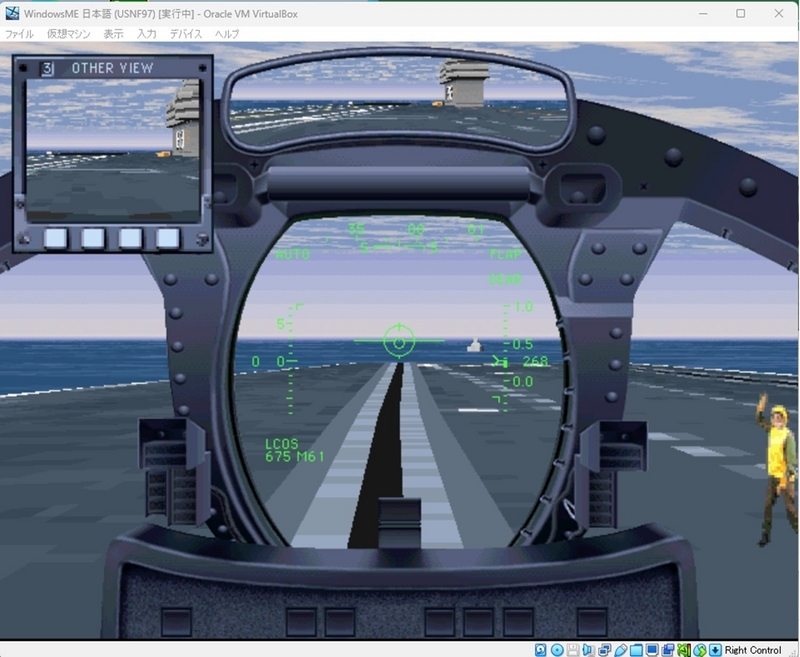Image resolution: width=800 pixels, height=657 pixels.
Task: Click the recording status icon with two screens
Action: [x=667, y=650]
